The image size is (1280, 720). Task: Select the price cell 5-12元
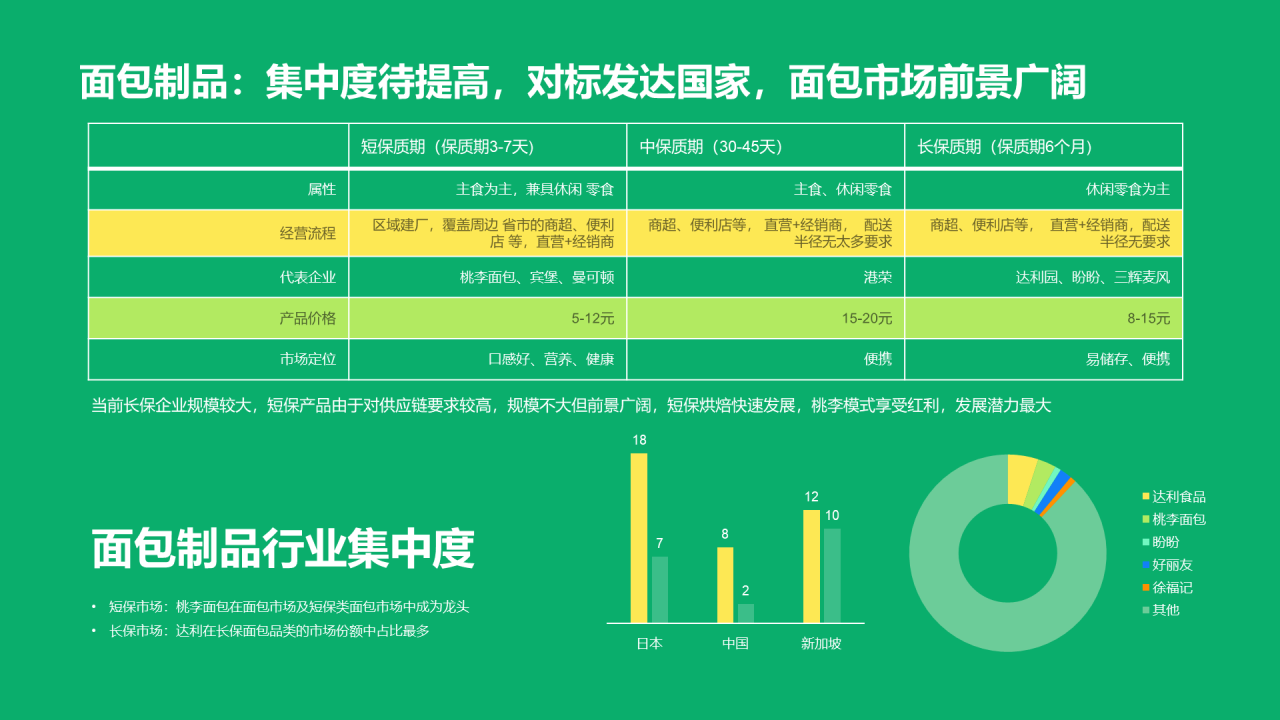point(488,319)
